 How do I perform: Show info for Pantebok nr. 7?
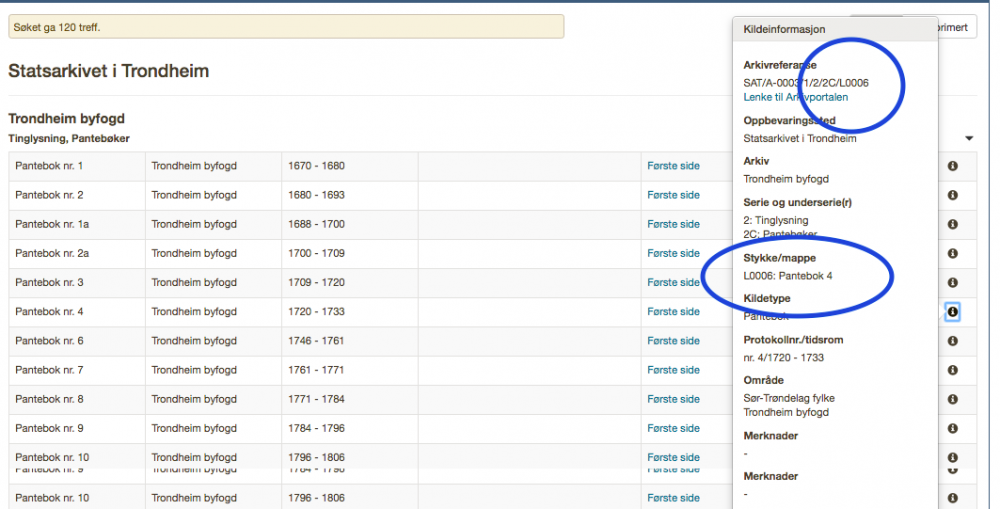[952, 370]
